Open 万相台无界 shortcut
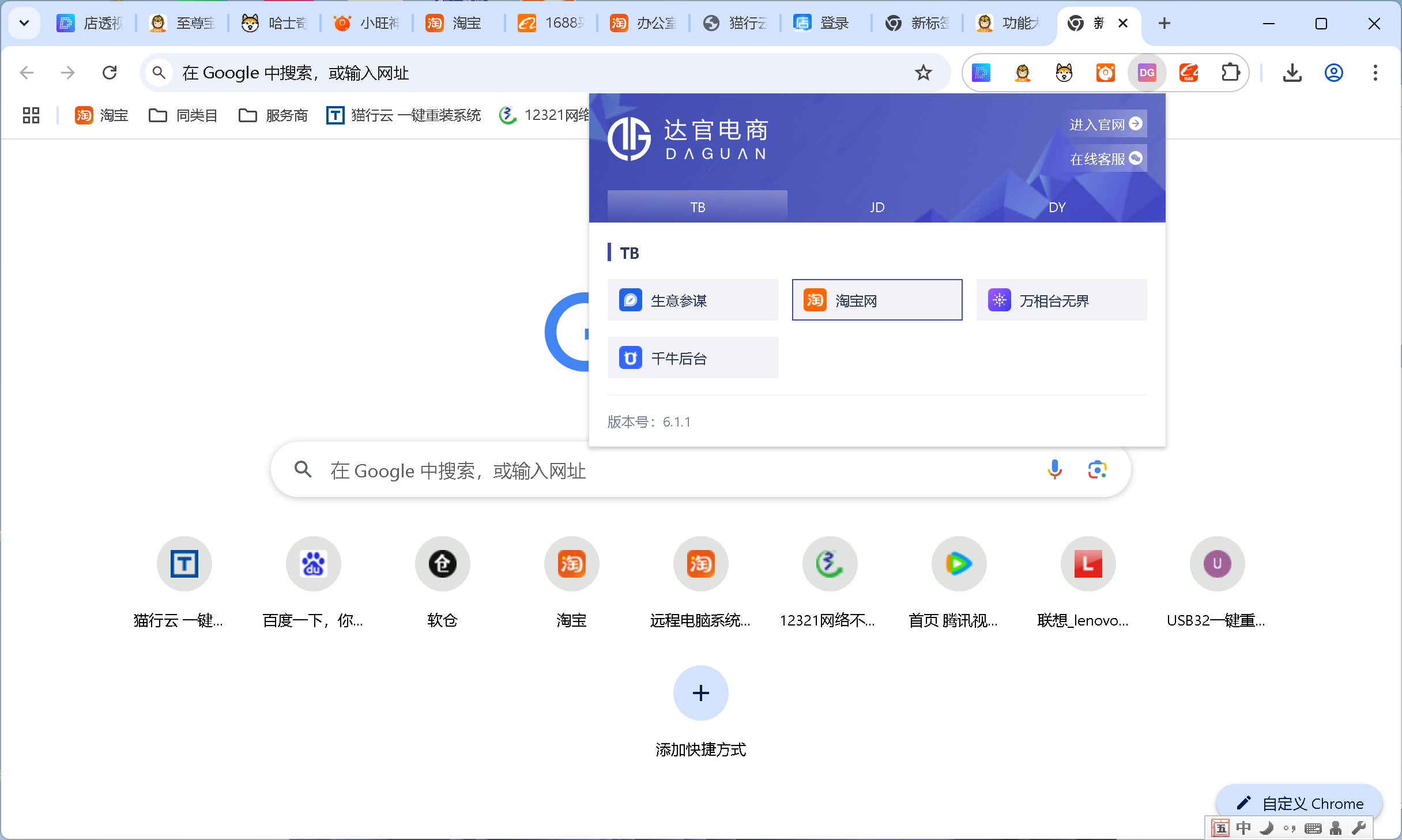This screenshot has width=1402, height=840. pos(1062,300)
